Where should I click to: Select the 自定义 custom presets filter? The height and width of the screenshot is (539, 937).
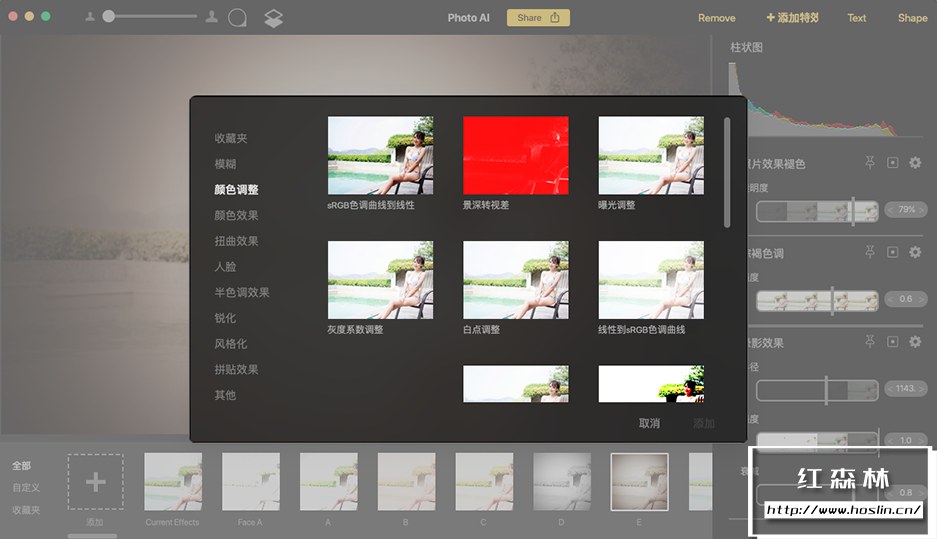click(x=26, y=488)
